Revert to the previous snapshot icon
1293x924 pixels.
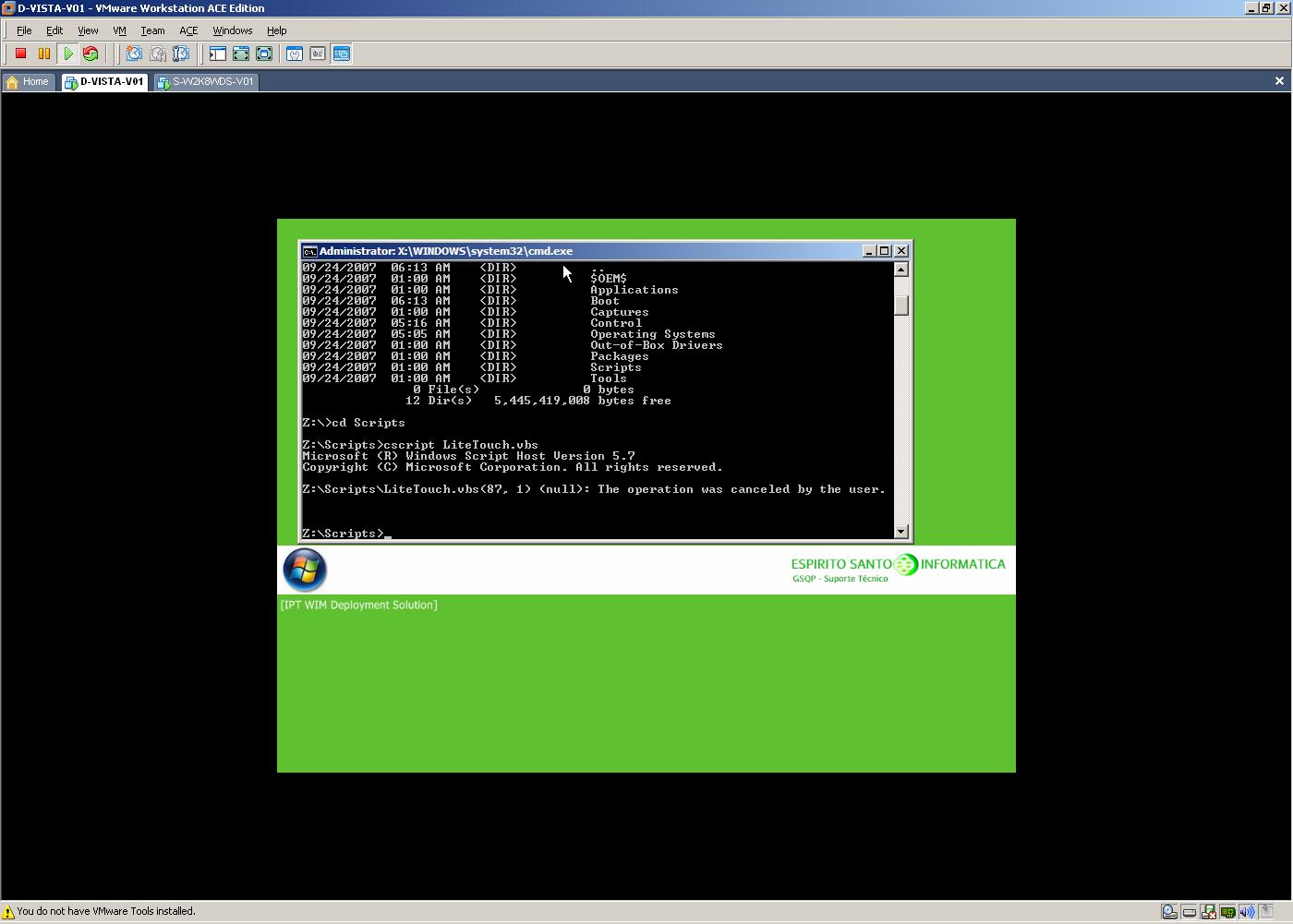click(x=158, y=54)
